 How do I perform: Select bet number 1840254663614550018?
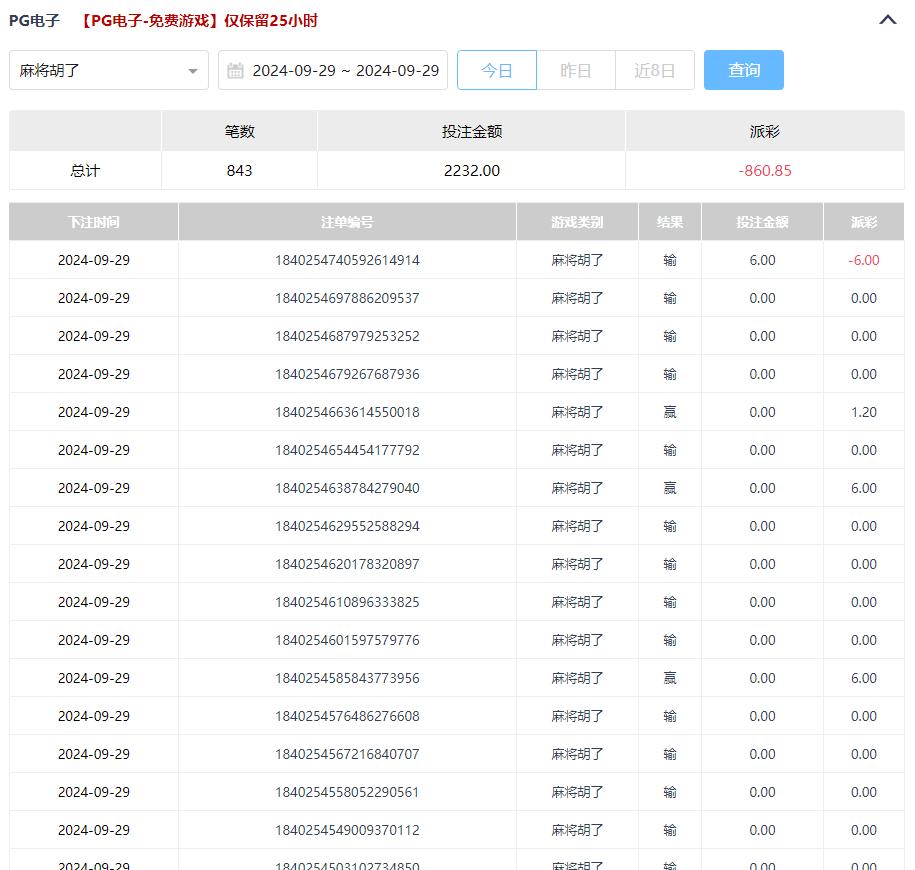tap(347, 412)
